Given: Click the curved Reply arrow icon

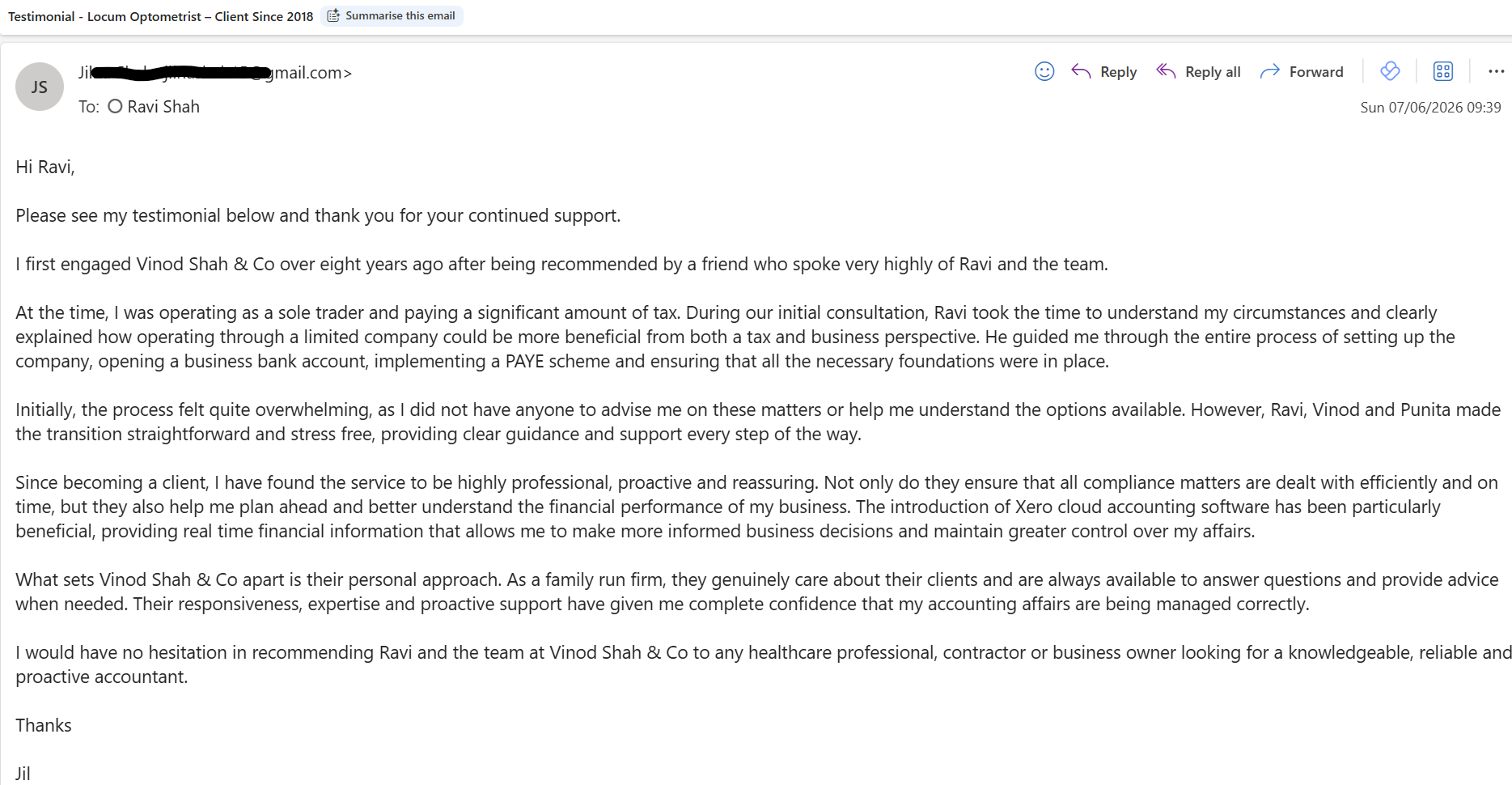Looking at the screenshot, I should [1081, 71].
